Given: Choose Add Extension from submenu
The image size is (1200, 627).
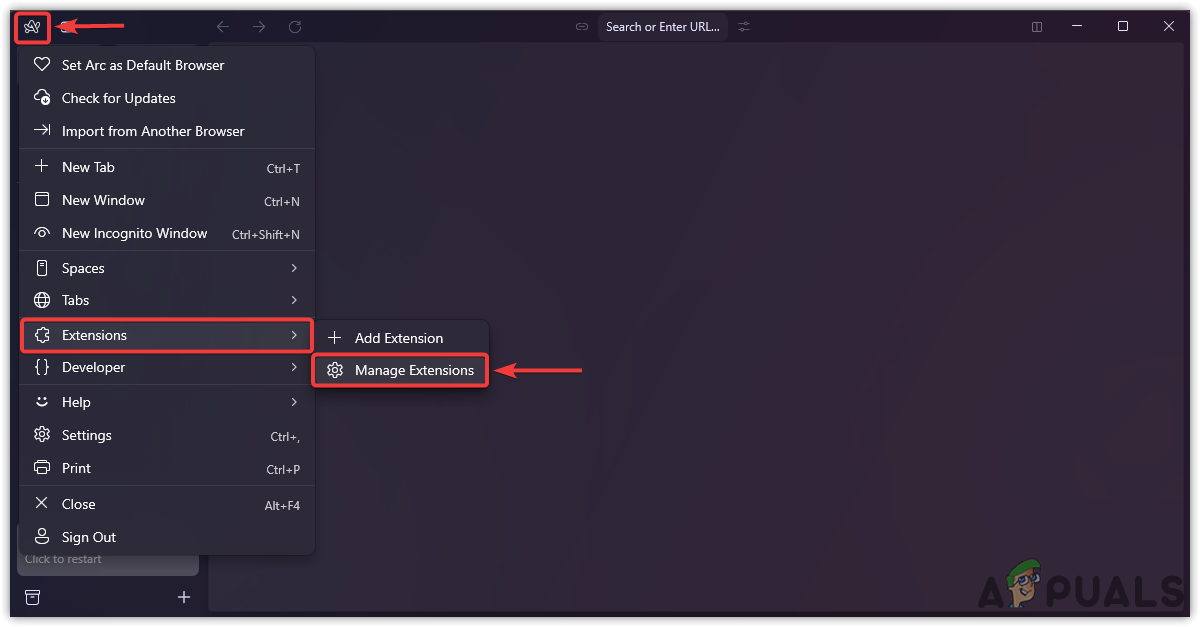Looking at the screenshot, I should click(399, 338).
